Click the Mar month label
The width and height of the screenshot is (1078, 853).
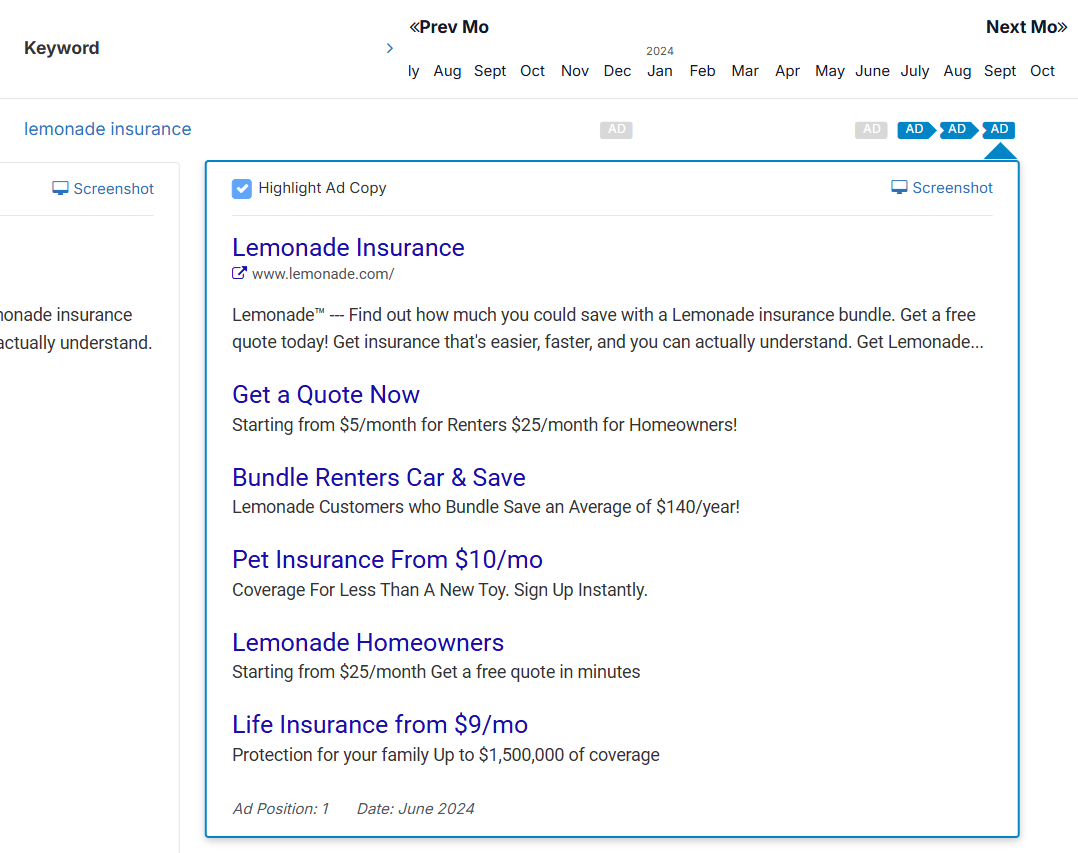click(x=745, y=71)
